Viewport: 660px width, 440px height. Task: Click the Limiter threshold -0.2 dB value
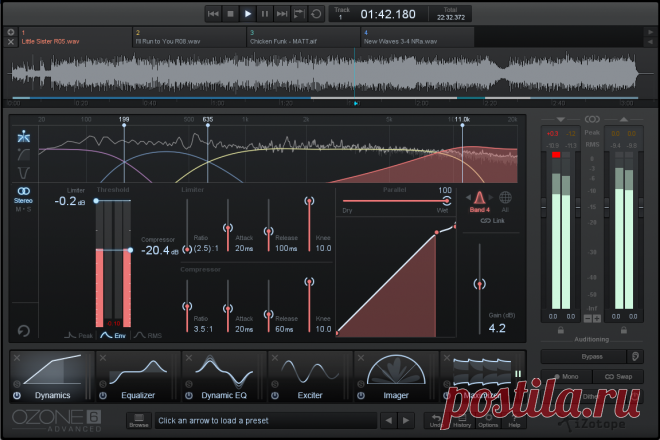click(69, 201)
